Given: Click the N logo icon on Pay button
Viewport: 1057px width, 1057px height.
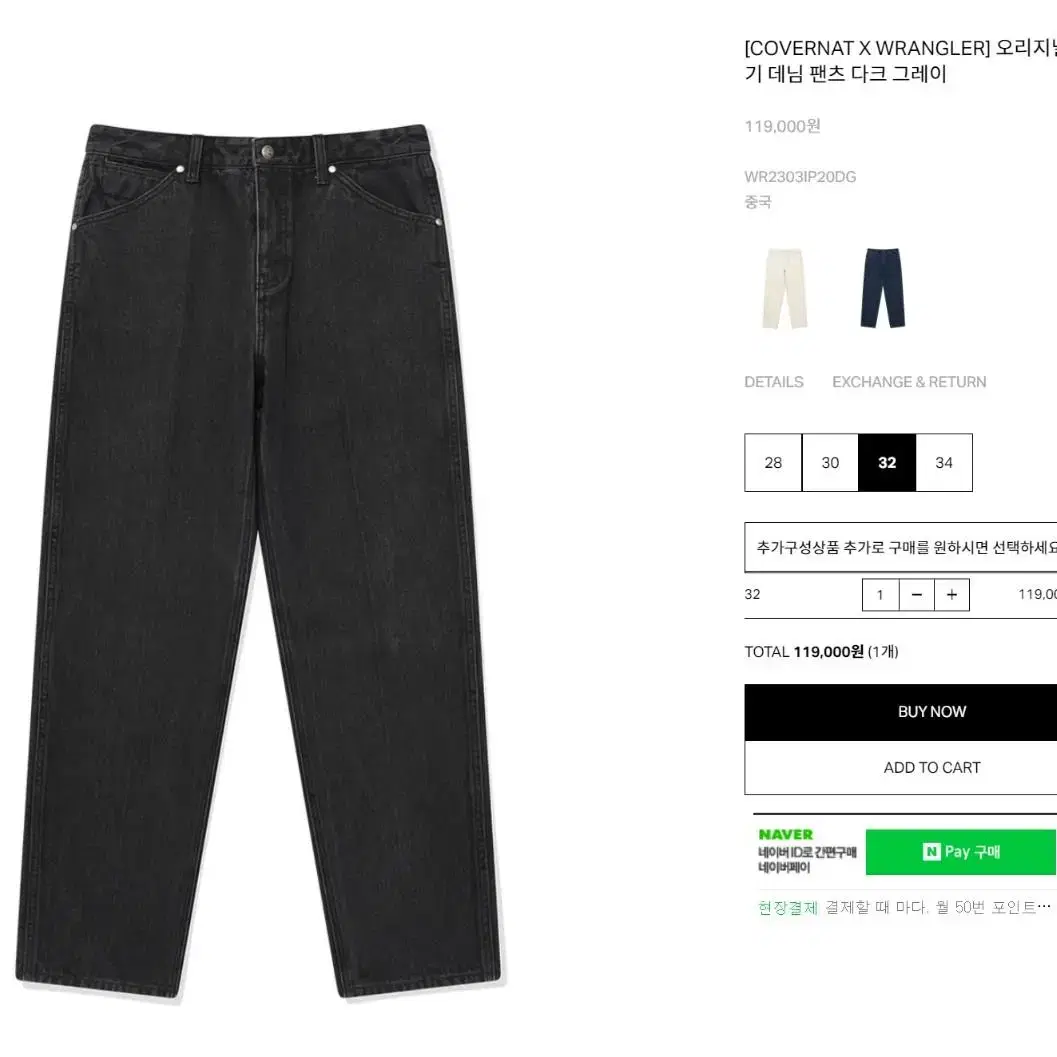Looking at the screenshot, I should tap(931, 851).
